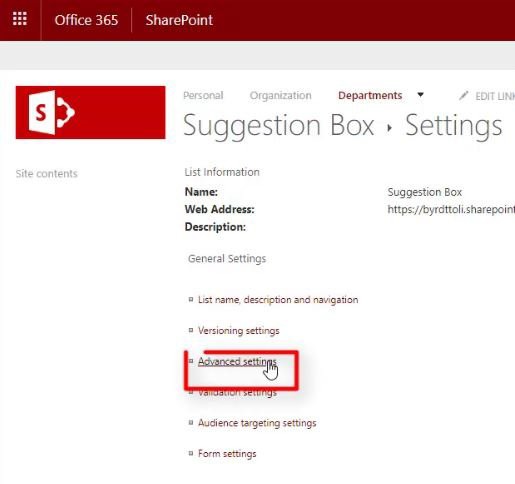Expand the Departments dropdown arrow
Image resolution: width=515 pixels, height=484 pixels.
pyautogui.click(x=421, y=95)
